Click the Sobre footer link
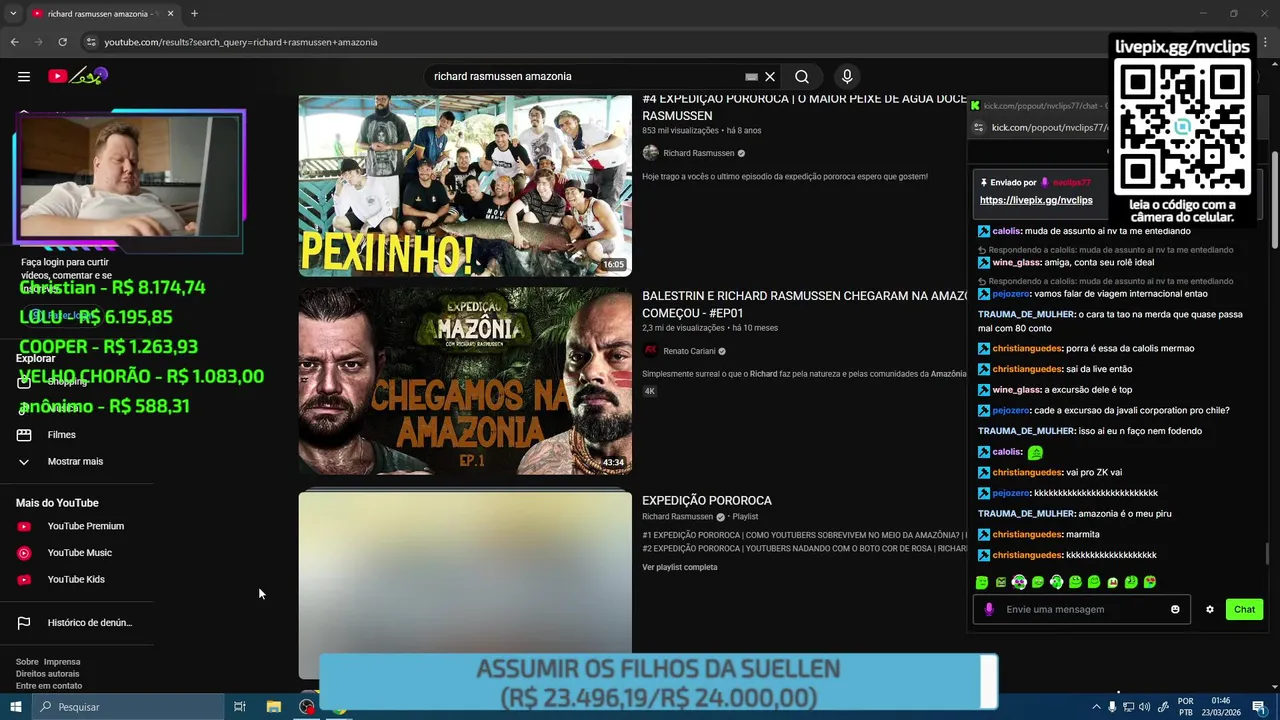The image size is (1280, 720). click(27, 662)
